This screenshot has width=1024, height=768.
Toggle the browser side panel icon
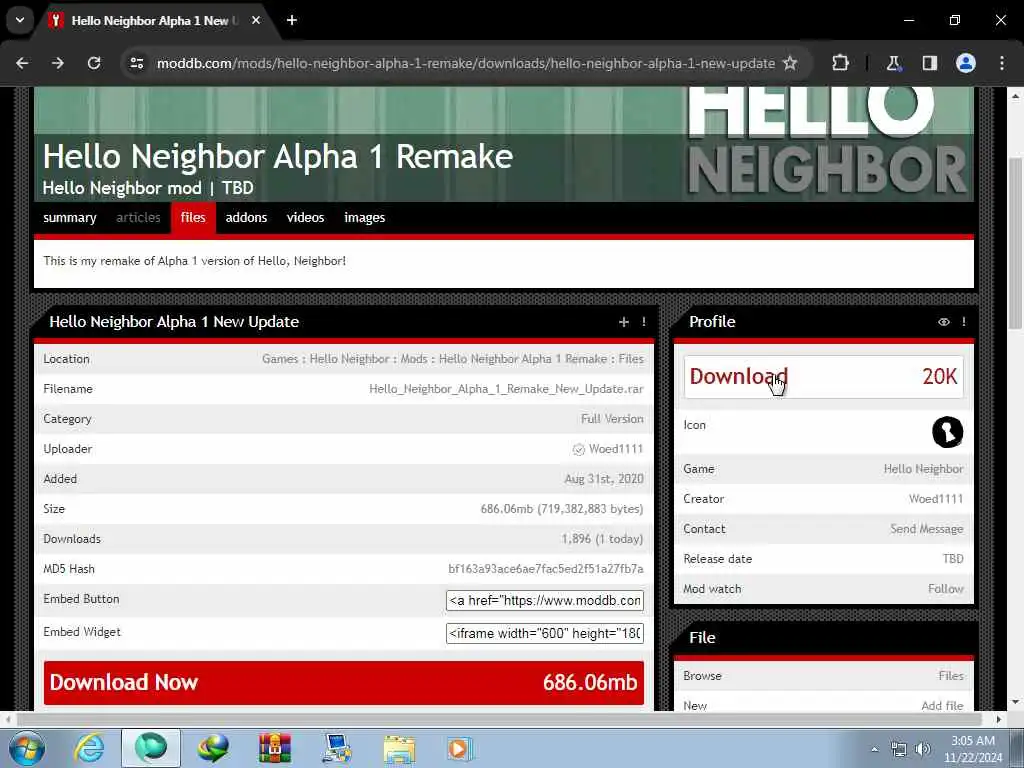(929, 63)
